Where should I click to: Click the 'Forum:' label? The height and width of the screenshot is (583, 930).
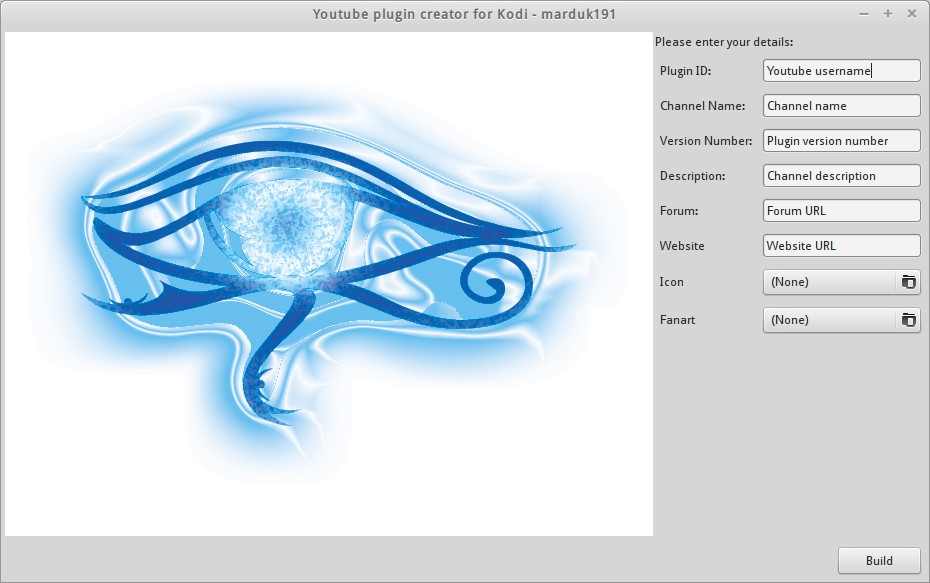(679, 211)
